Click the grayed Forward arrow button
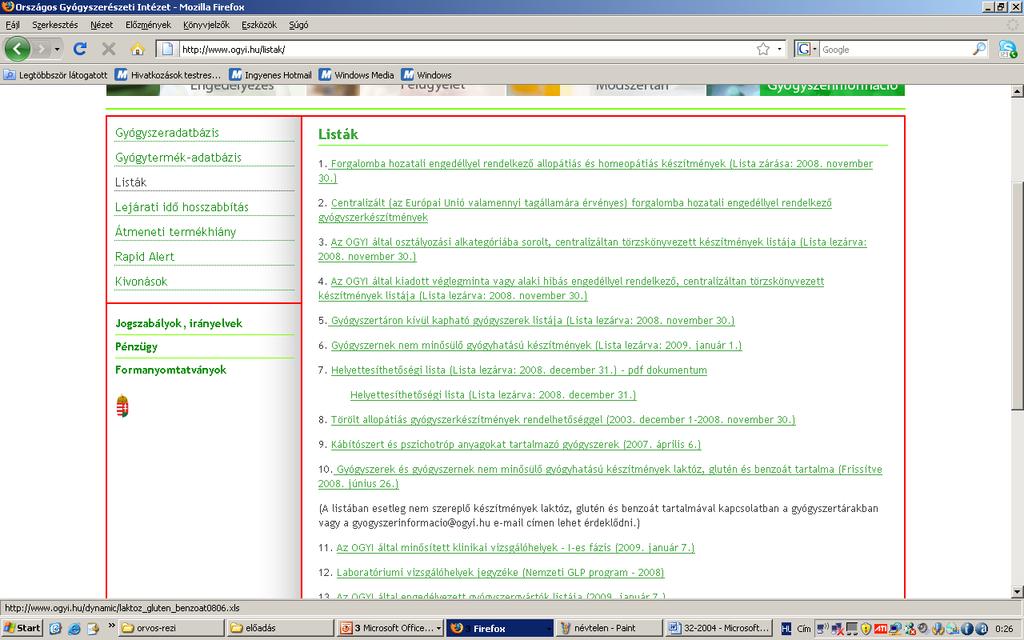 pos(41,49)
